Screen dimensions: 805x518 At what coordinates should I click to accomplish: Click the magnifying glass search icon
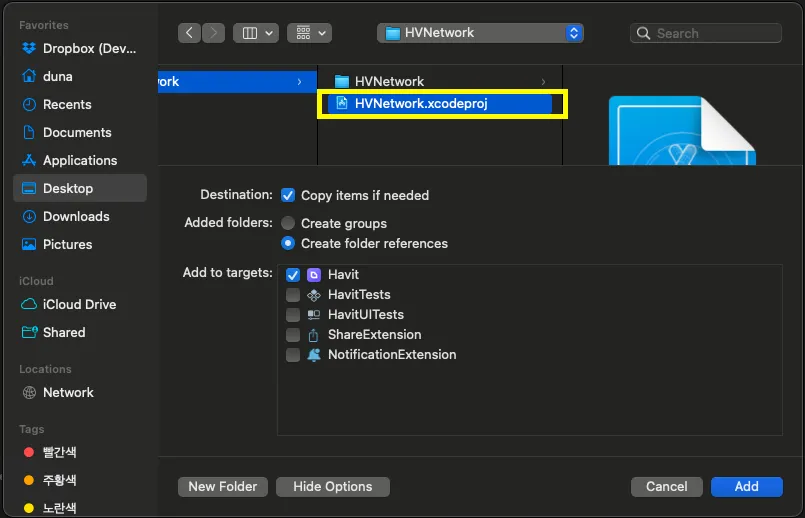pyautogui.click(x=643, y=33)
